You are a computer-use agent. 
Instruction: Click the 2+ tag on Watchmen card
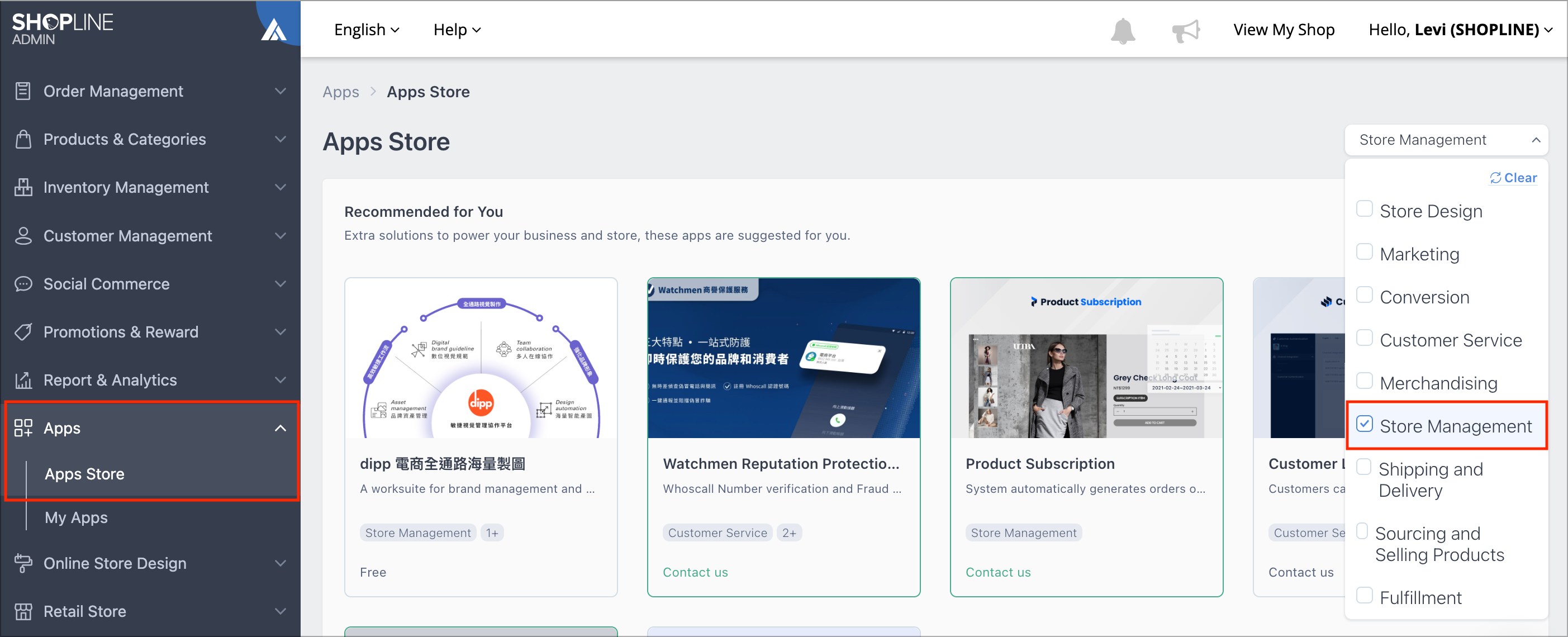[x=789, y=533]
